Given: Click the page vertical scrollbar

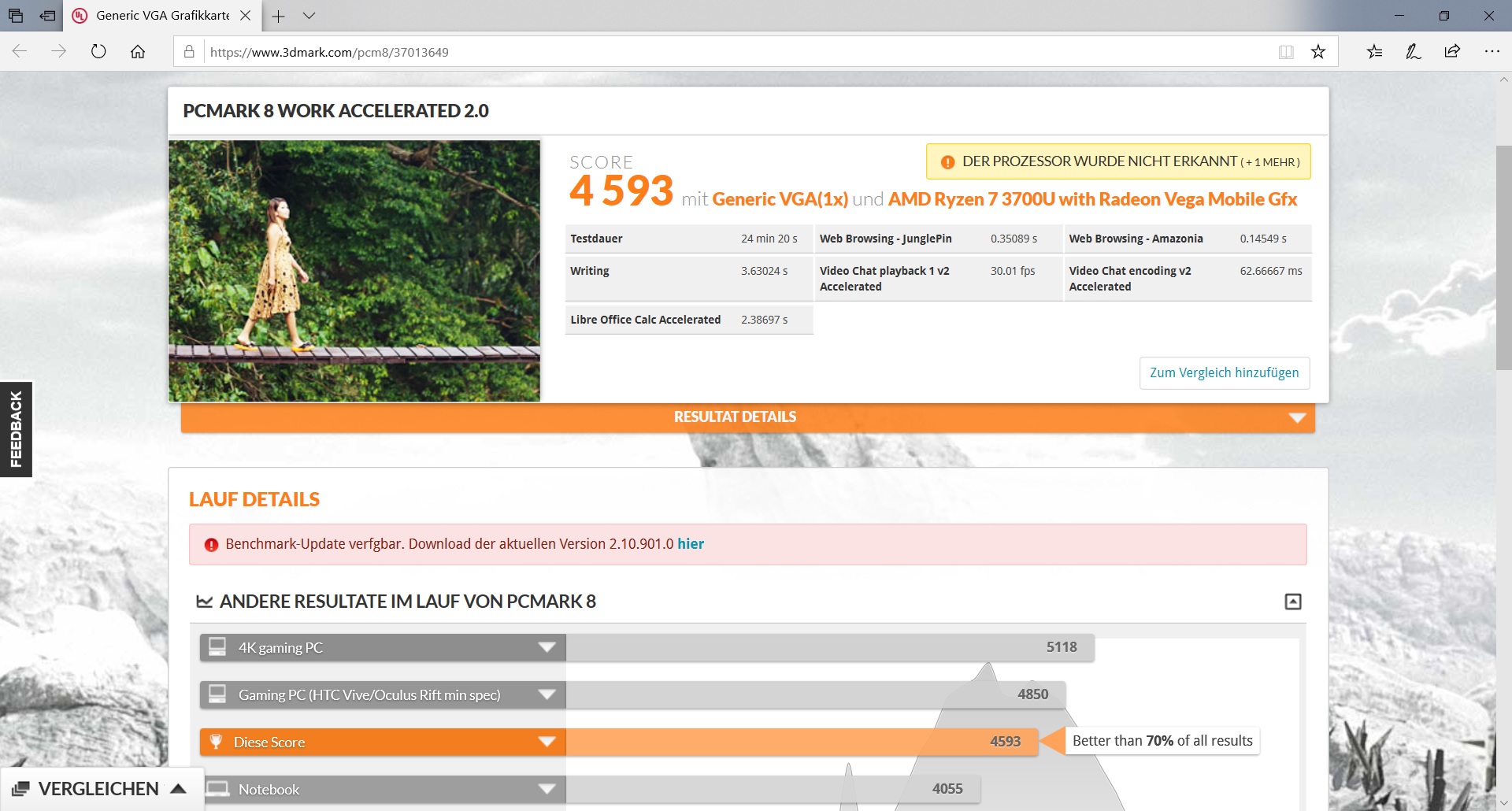Looking at the screenshot, I should click(x=1503, y=257).
